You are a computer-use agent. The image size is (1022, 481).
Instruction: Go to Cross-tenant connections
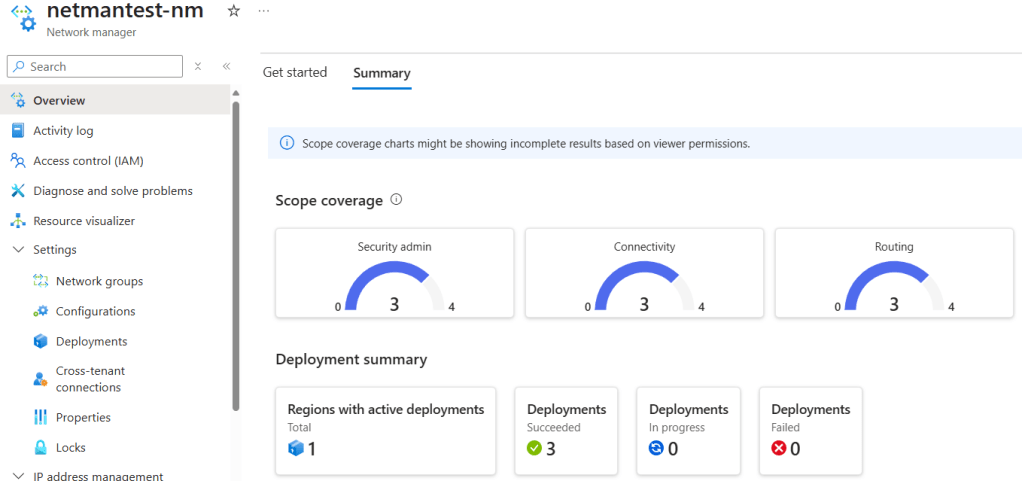(x=115, y=379)
